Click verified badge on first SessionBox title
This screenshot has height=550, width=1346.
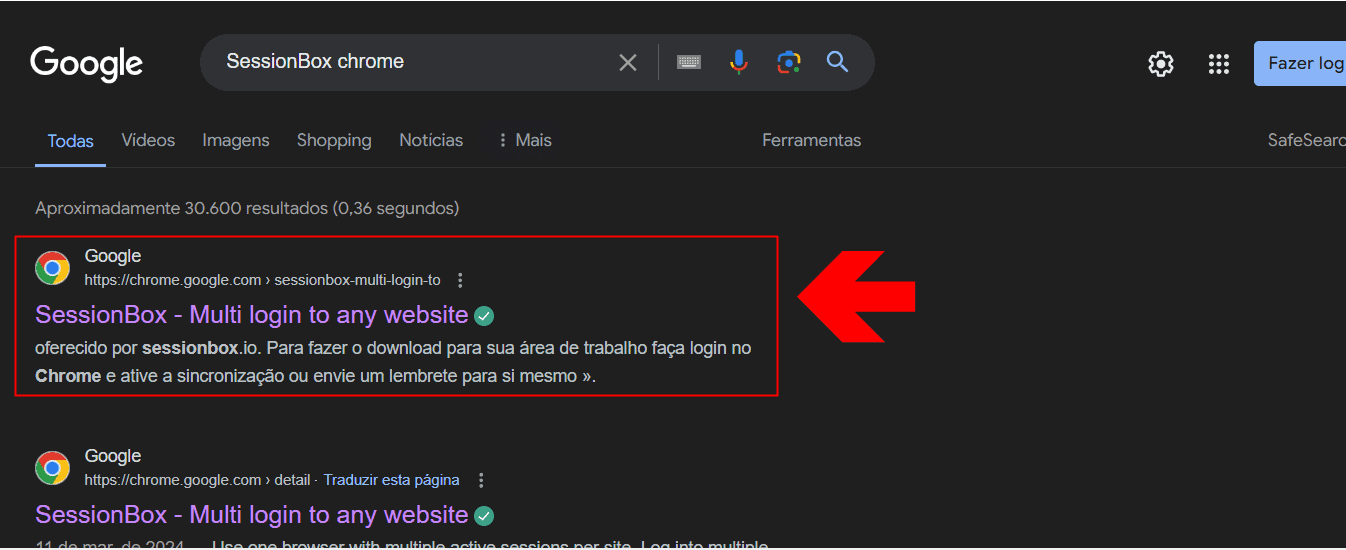[484, 316]
